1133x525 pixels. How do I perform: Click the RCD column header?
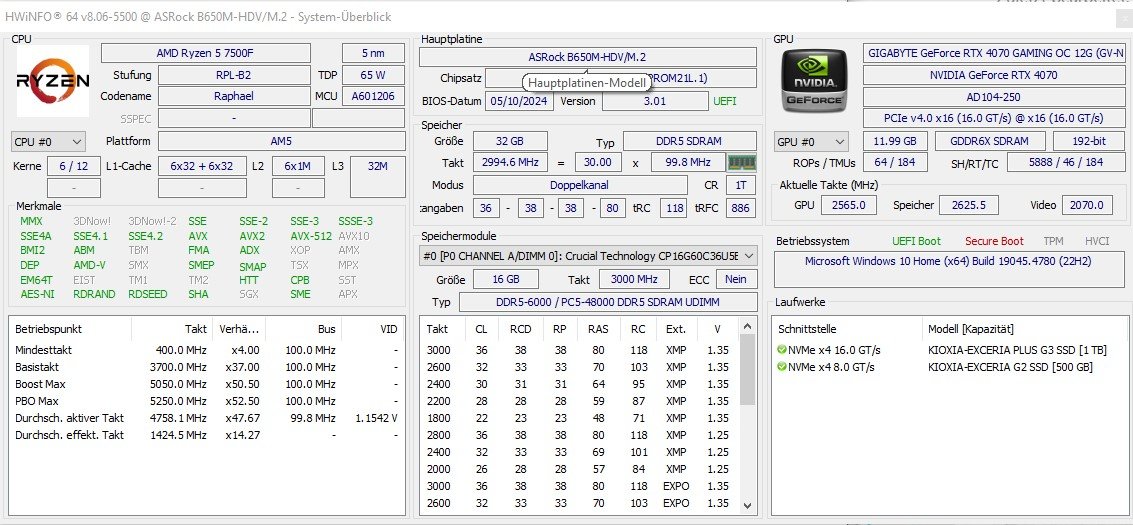[x=521, y=329]
